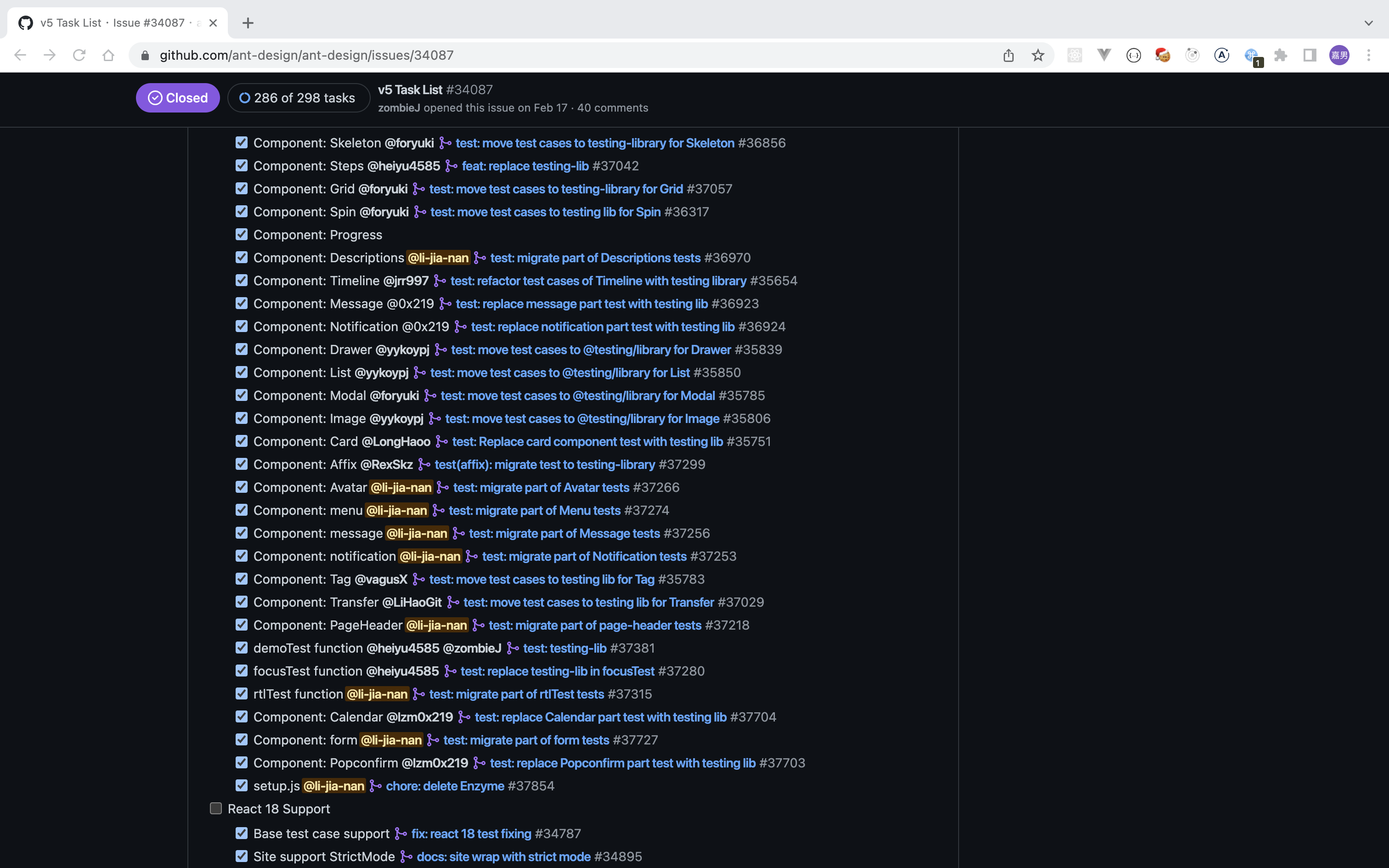Check the React 18 Support checkbox

tap(216, 808)
